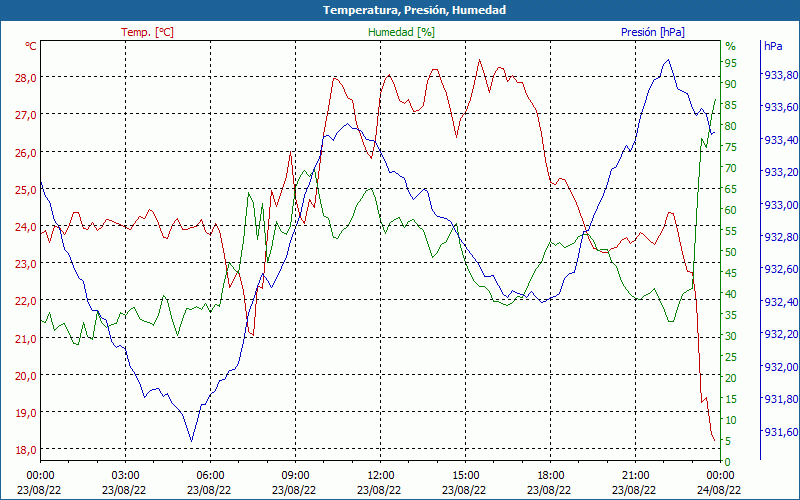Click the 933,40 pressure axis value
The height and width of the screenshot is (500, 800).
point(781,140)
